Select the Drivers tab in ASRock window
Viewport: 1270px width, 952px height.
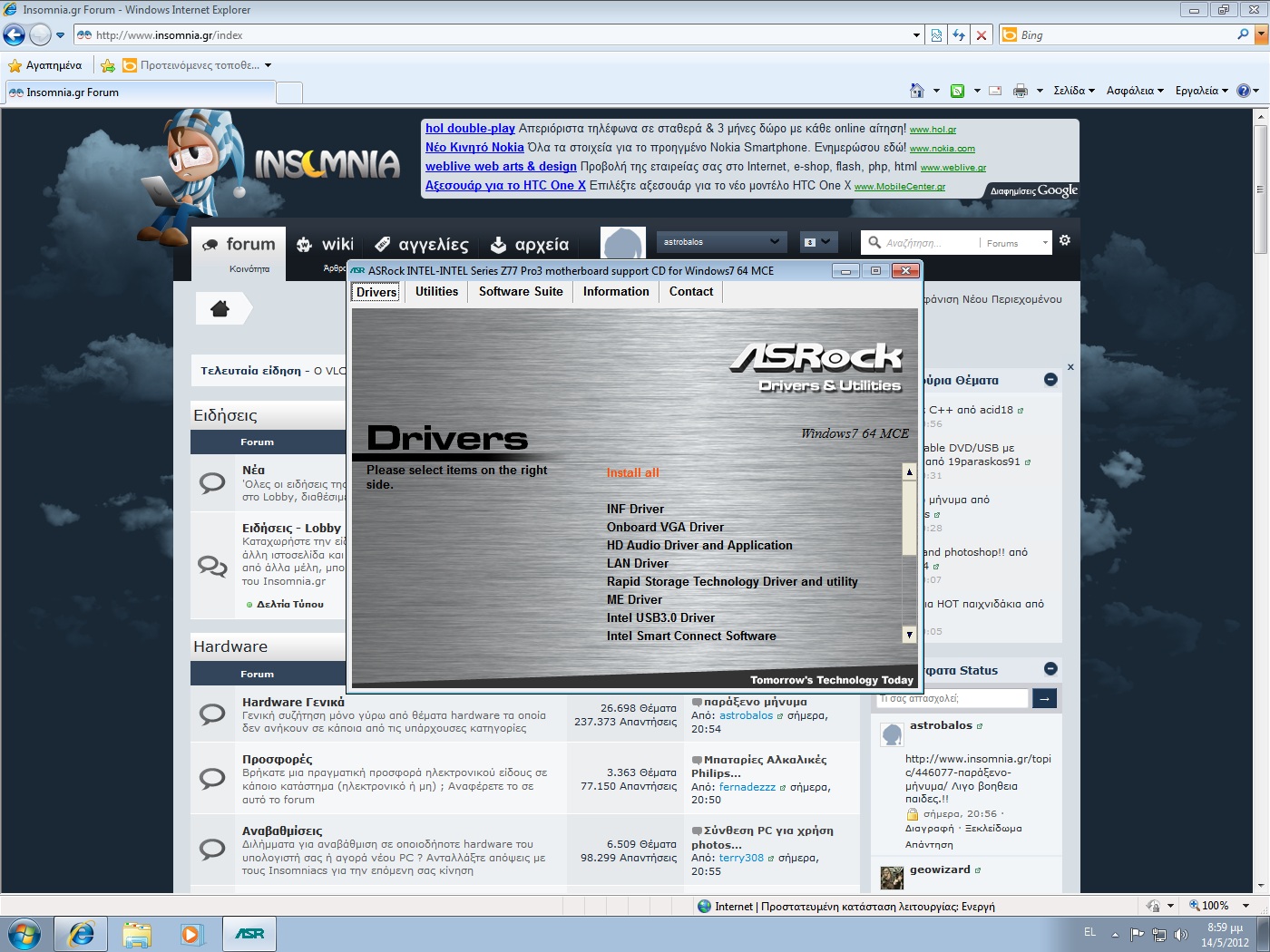(376, 292)
